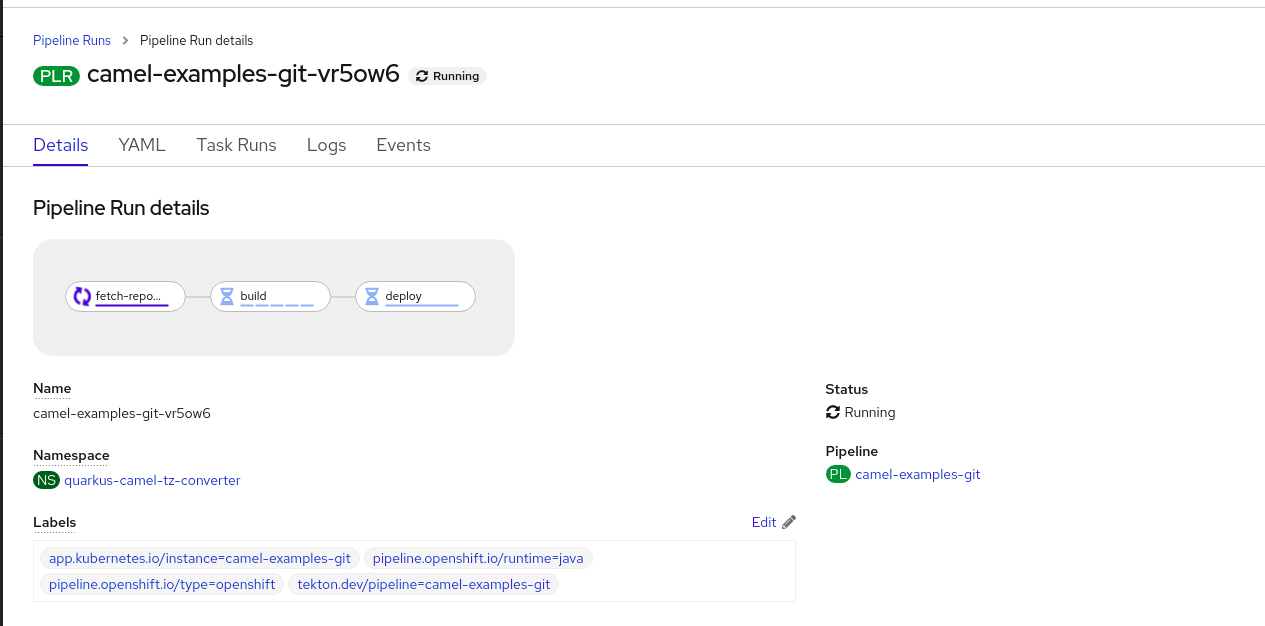Click the sync icon beside Running status
The width and height of the screenshot is (1265, 626).
click(x=832, y=412)
